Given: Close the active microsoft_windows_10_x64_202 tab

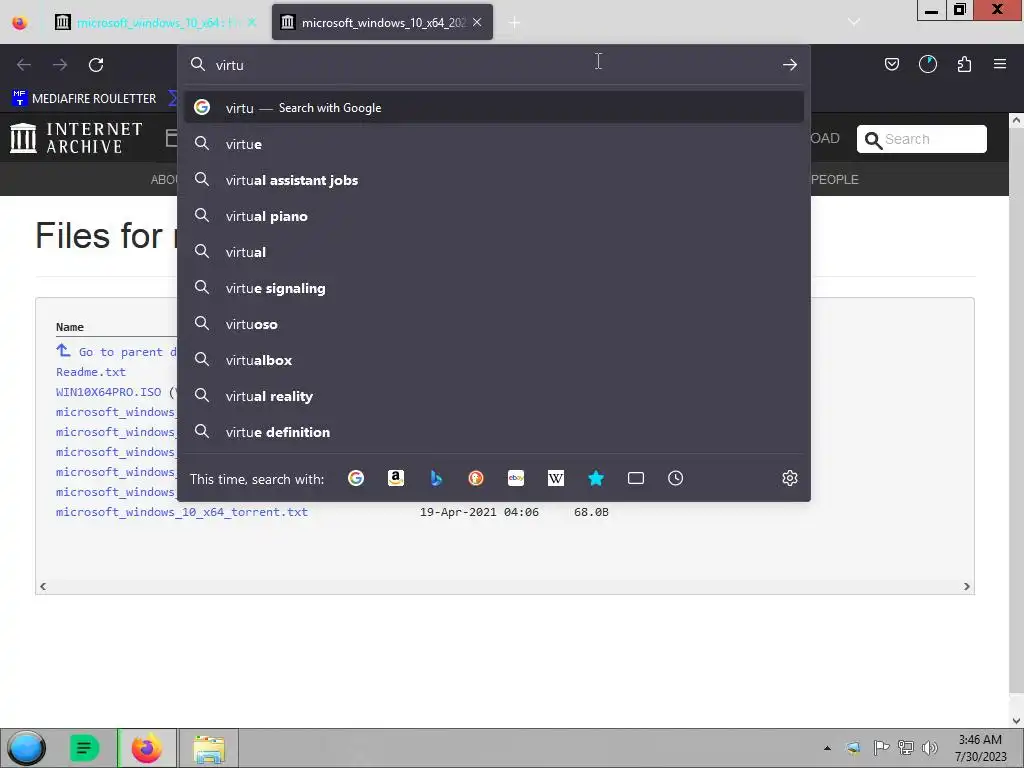Looking at the screenshot, I should tap(477, 22).
